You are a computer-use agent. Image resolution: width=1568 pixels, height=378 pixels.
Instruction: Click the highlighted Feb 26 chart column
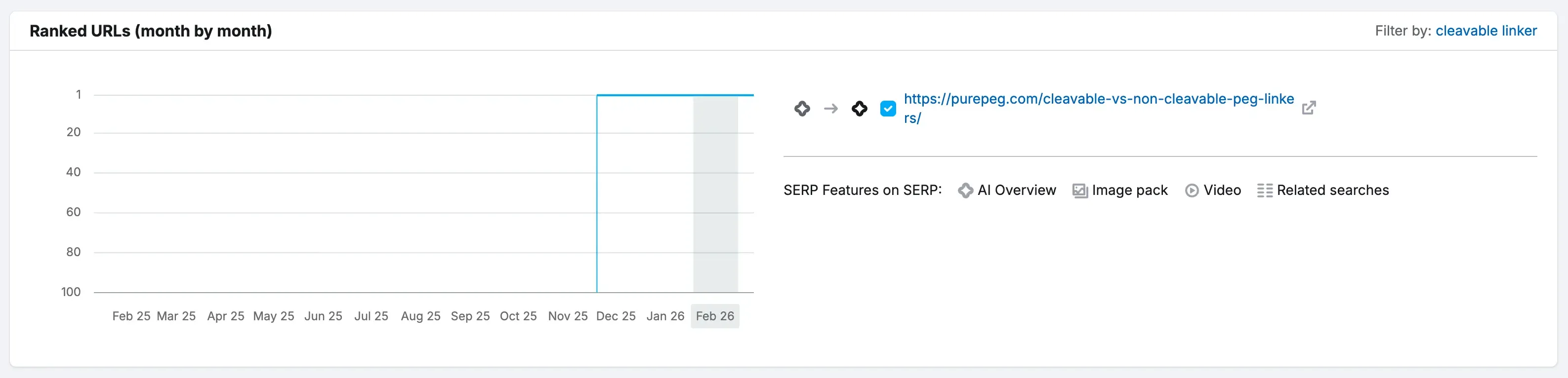pos(715,194)
